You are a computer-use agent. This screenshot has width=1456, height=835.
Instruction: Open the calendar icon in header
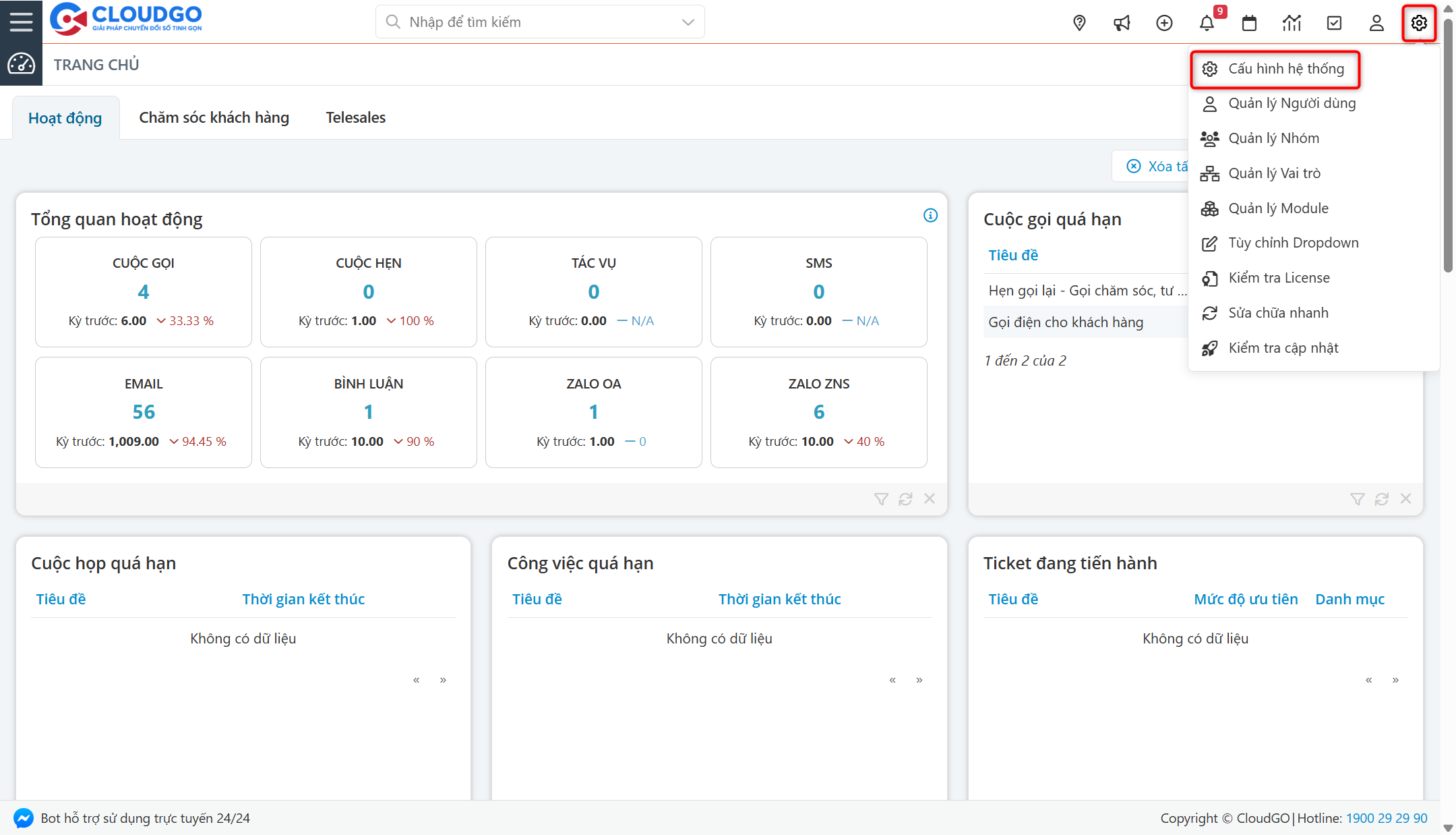tap(1249, 23)
